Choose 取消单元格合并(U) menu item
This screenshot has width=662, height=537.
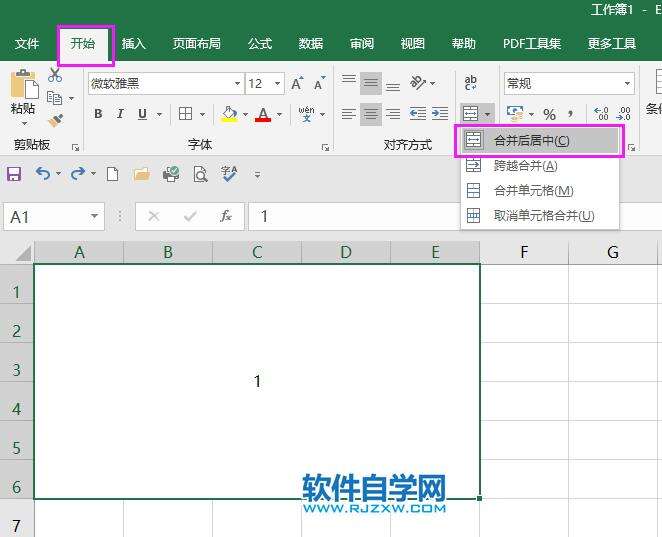(540, 216)
